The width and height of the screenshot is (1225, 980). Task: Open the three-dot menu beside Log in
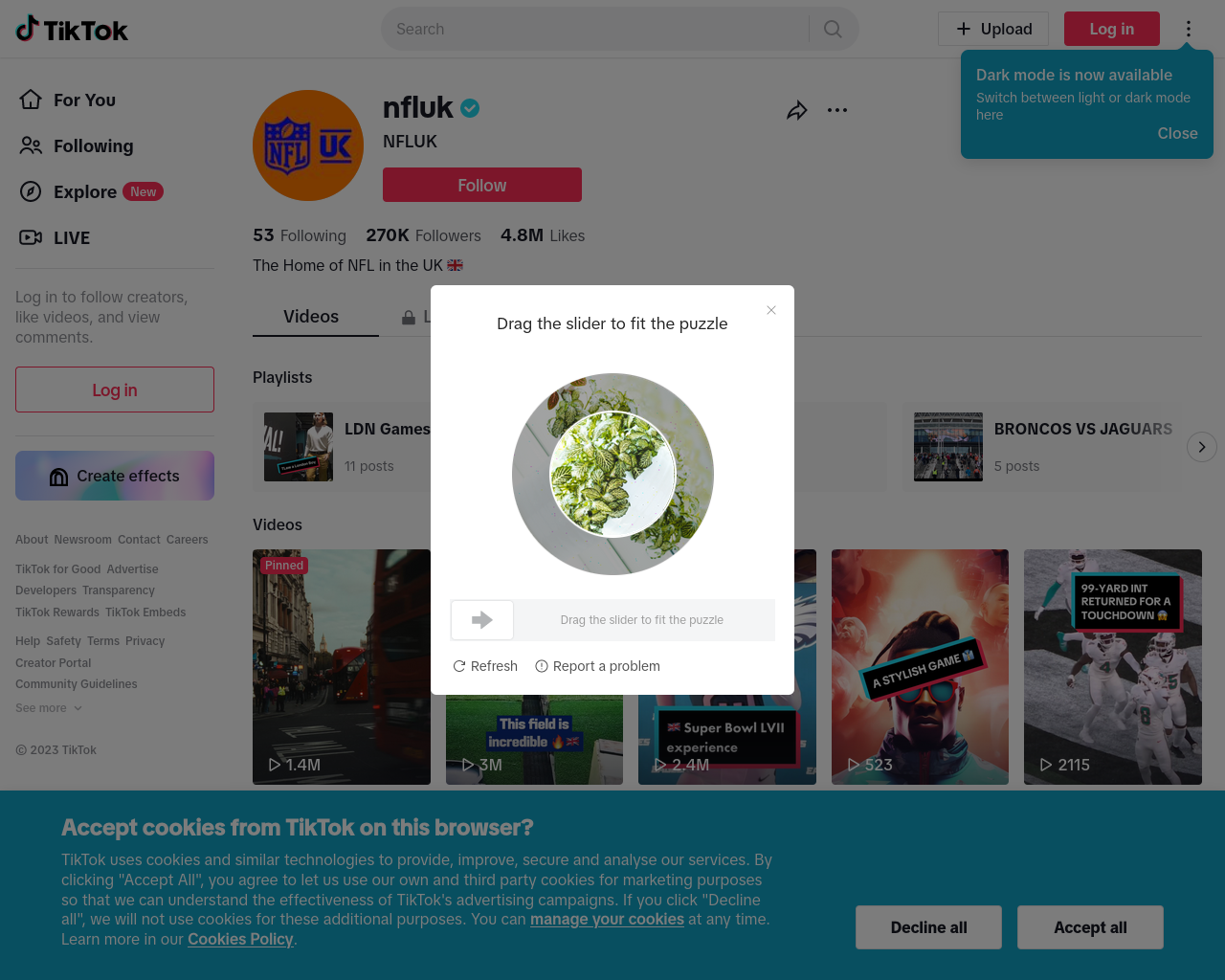click(1189, 29)
